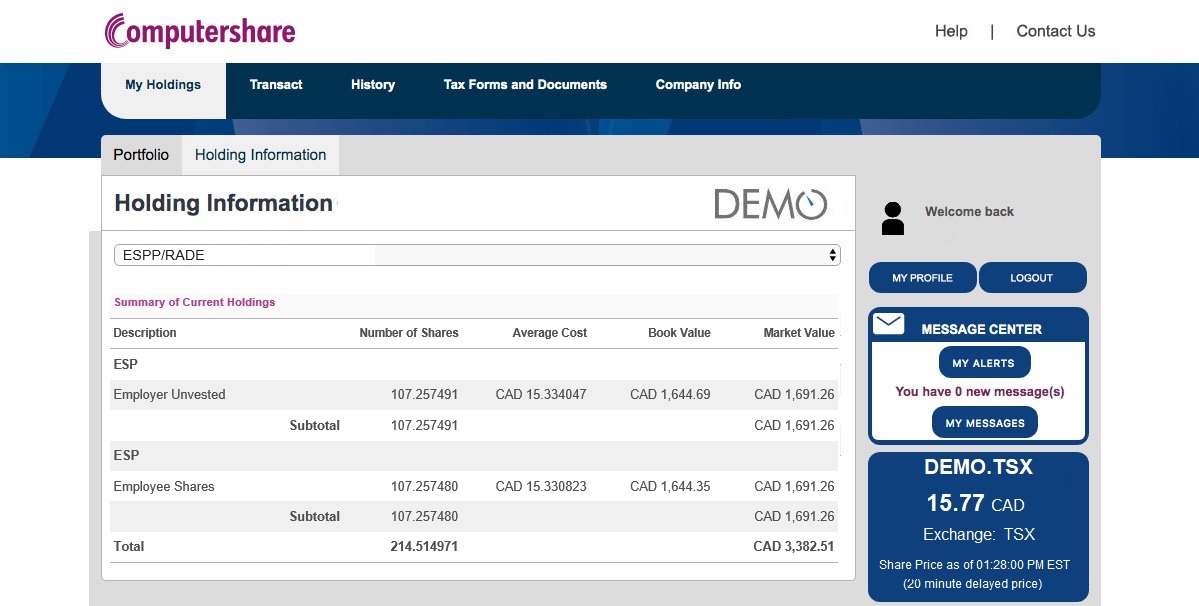Open the ESPP/RADE plan dropdown
Viewport: 1199px width, 606px height.
477,255
